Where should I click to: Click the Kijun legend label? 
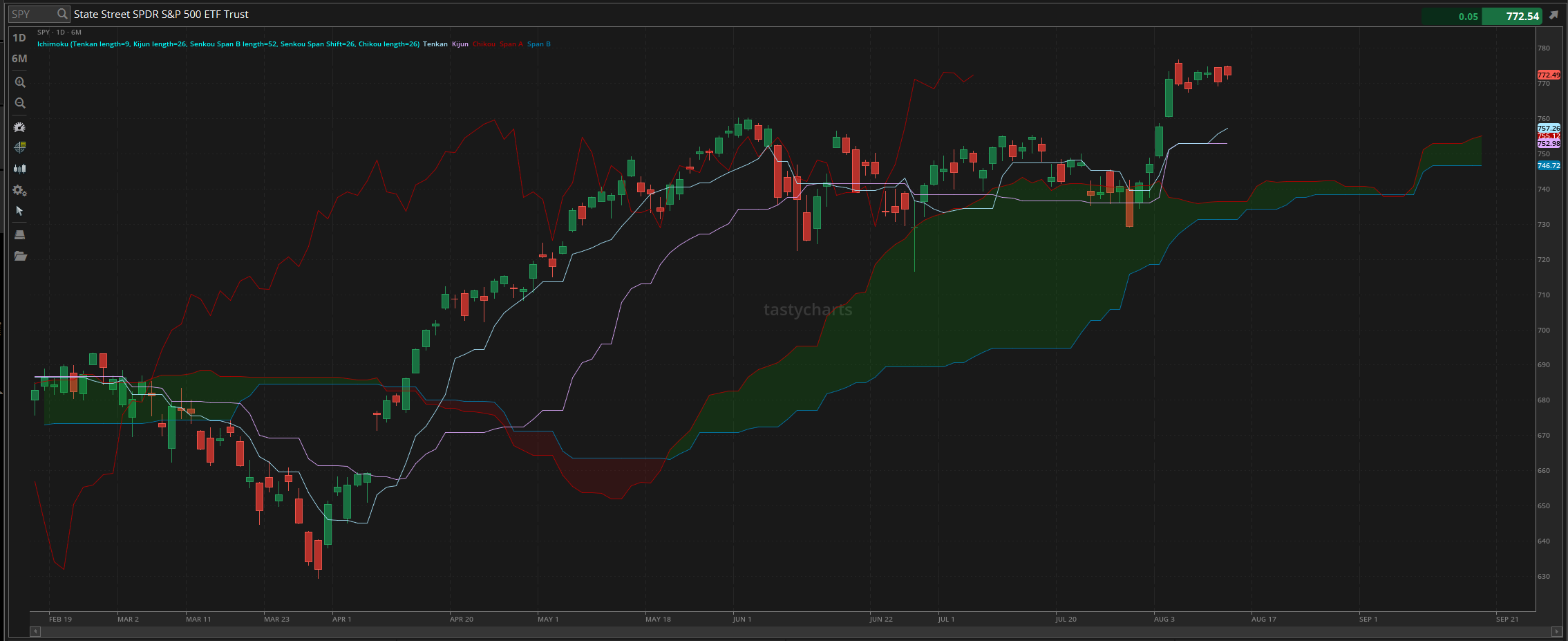tap(460, 44)
